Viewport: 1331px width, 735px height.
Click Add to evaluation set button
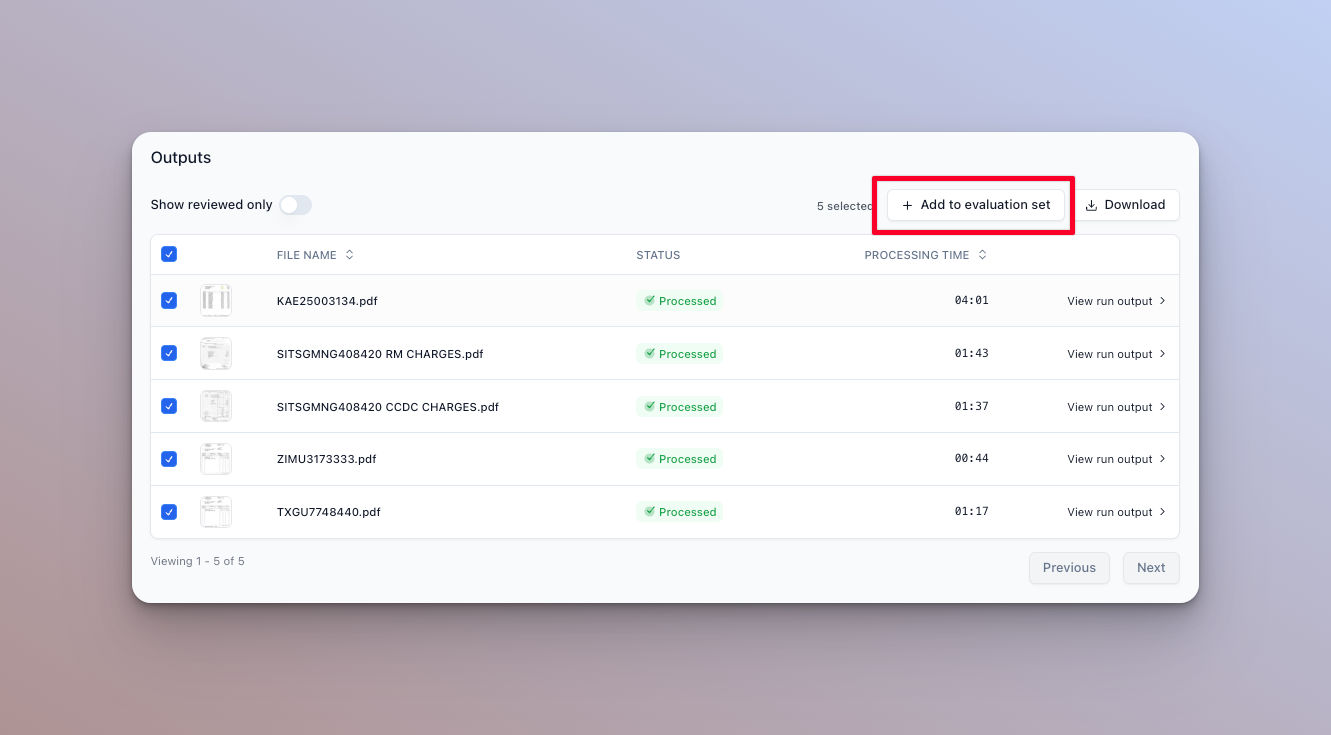[x=975, y=205]
